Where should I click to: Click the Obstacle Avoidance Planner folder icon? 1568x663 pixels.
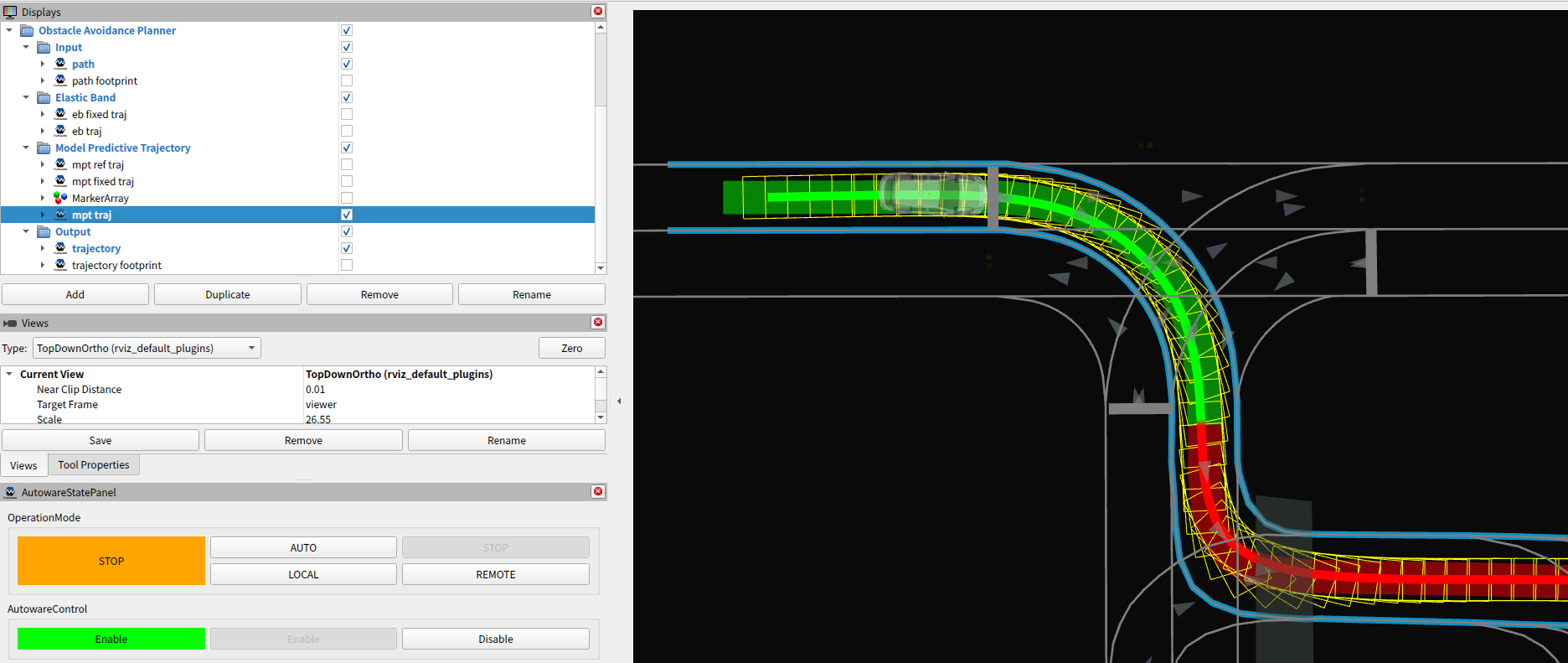click(27, 30)
